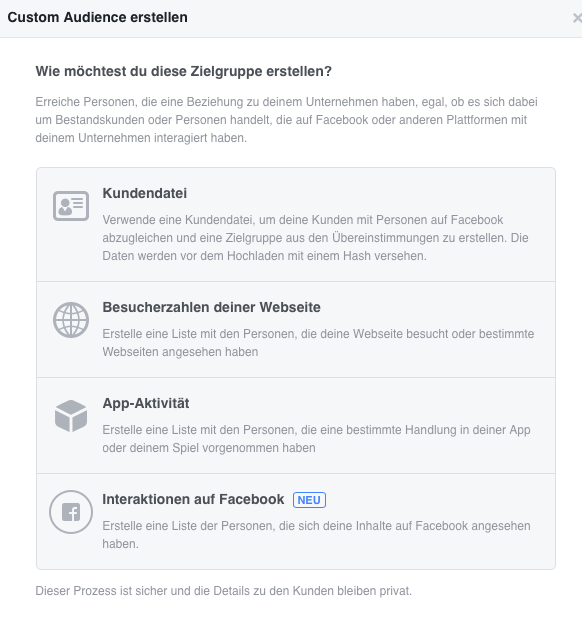Click description mentioning Spiel vorgenommen haben
The width and height of the screenshot is (582, 629).
point(316,439)
